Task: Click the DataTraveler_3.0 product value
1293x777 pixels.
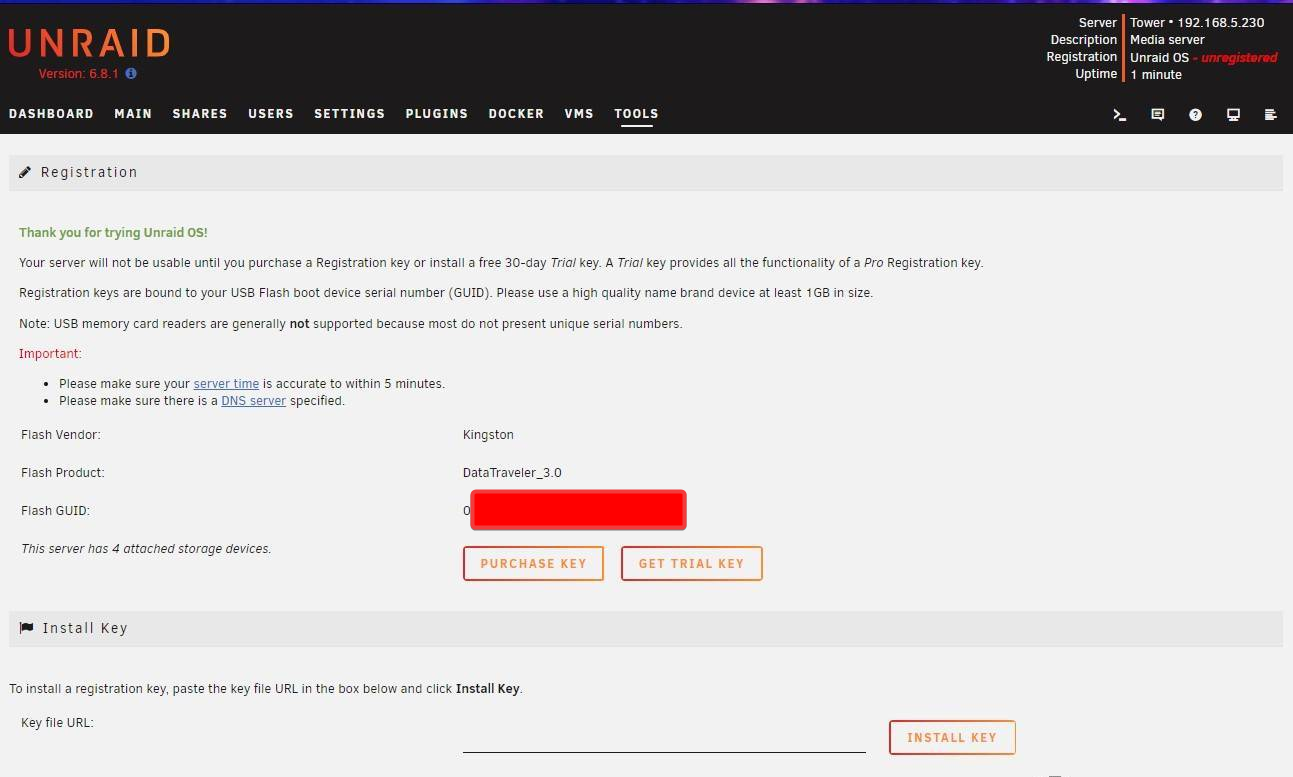Action: click(512, 473)
